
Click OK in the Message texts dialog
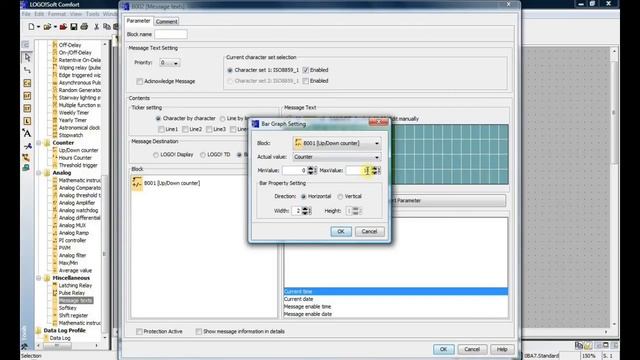[443, 349]
